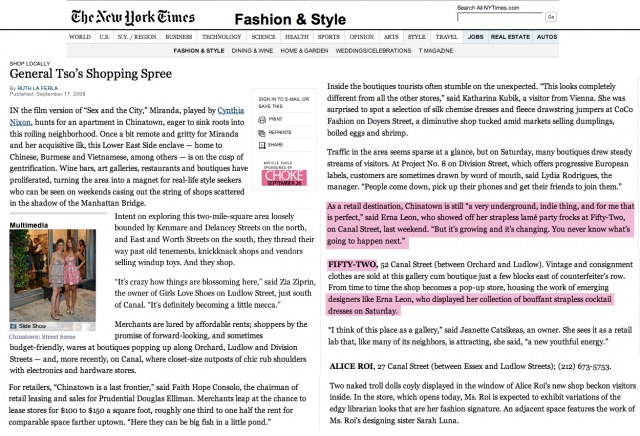Click the Slide Show camera icon
Image resolution: width=640 pixels, height=436 pixels.
tap(13, 326)
